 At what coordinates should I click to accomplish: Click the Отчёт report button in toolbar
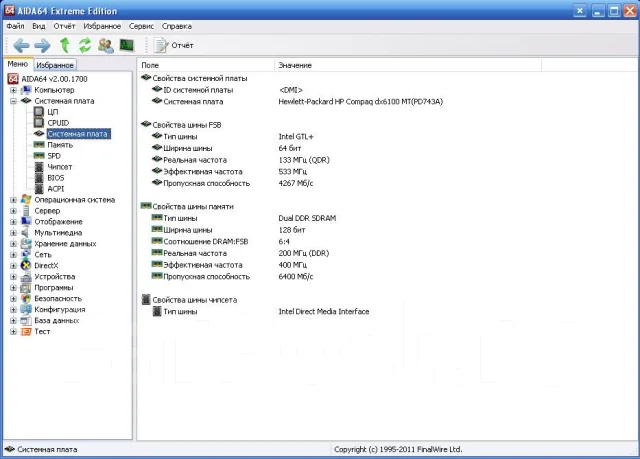pos(173,45)
